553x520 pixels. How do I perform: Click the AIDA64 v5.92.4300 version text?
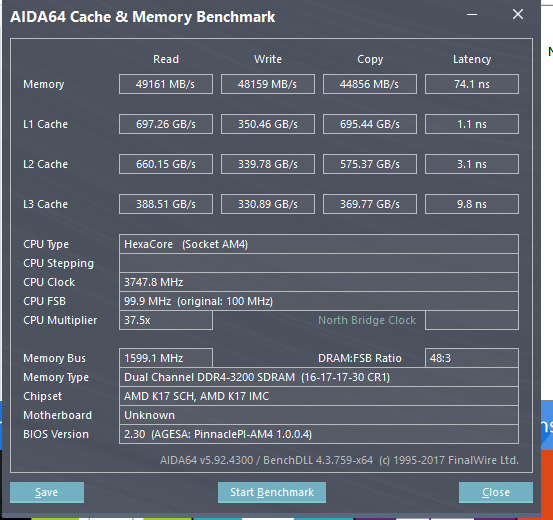[x=339, y=460]
